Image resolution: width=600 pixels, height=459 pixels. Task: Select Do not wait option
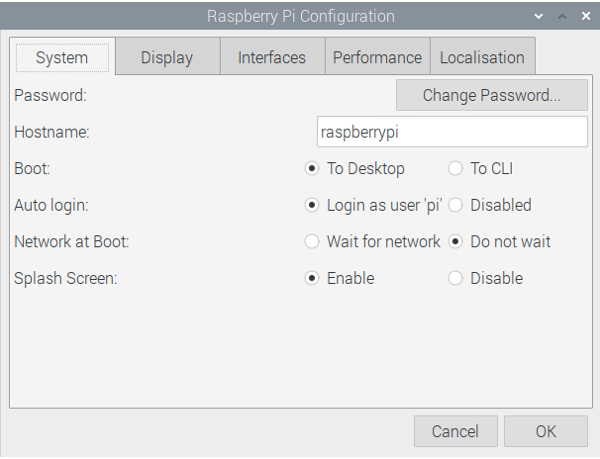click(x=499, y=242)
